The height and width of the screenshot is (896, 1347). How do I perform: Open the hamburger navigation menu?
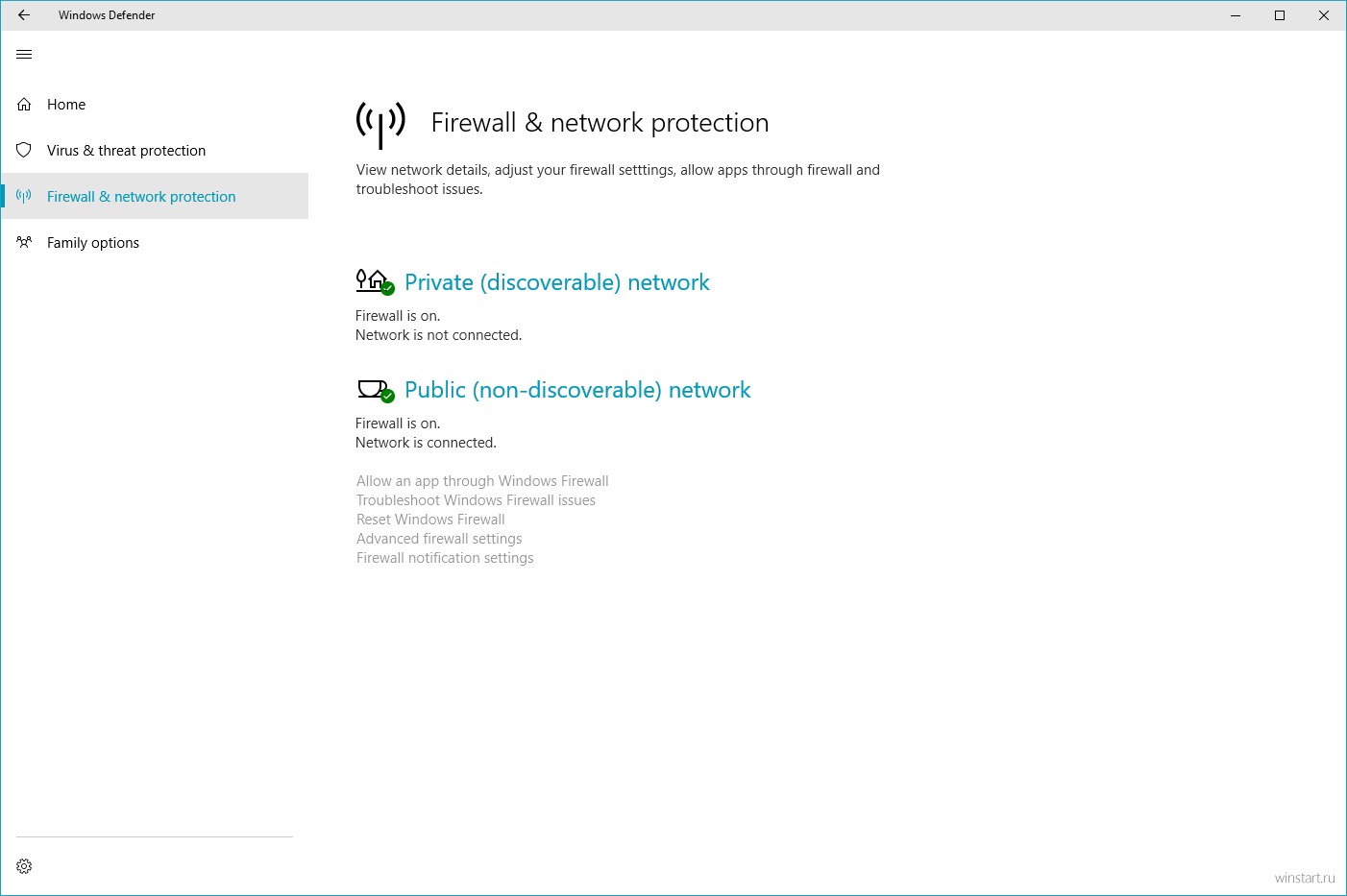pyautogui.click(x=24, y=55)
